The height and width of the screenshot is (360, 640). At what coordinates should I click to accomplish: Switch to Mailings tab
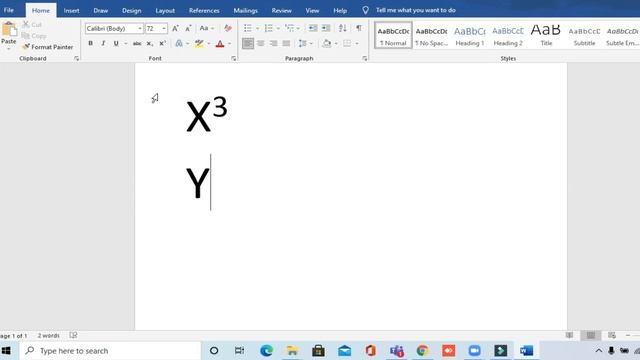coord(245,10)
